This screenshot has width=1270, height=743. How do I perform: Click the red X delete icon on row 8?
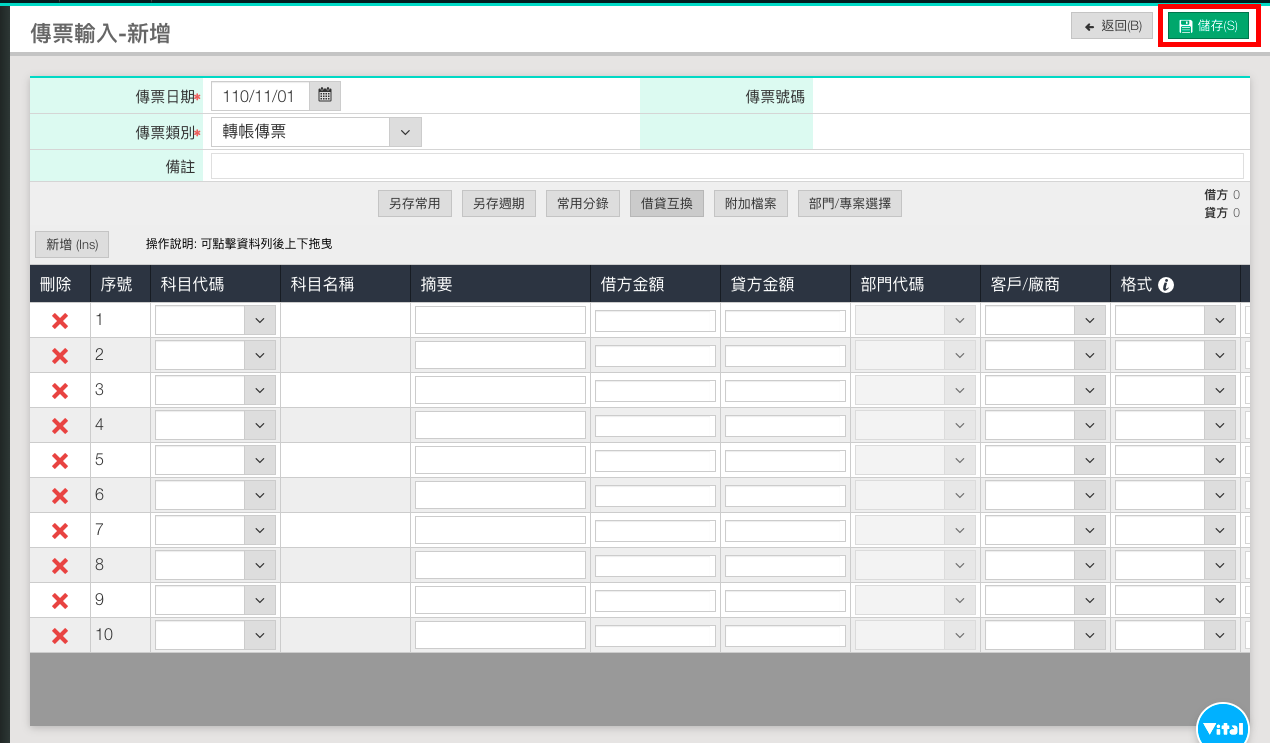click(60, 566)
